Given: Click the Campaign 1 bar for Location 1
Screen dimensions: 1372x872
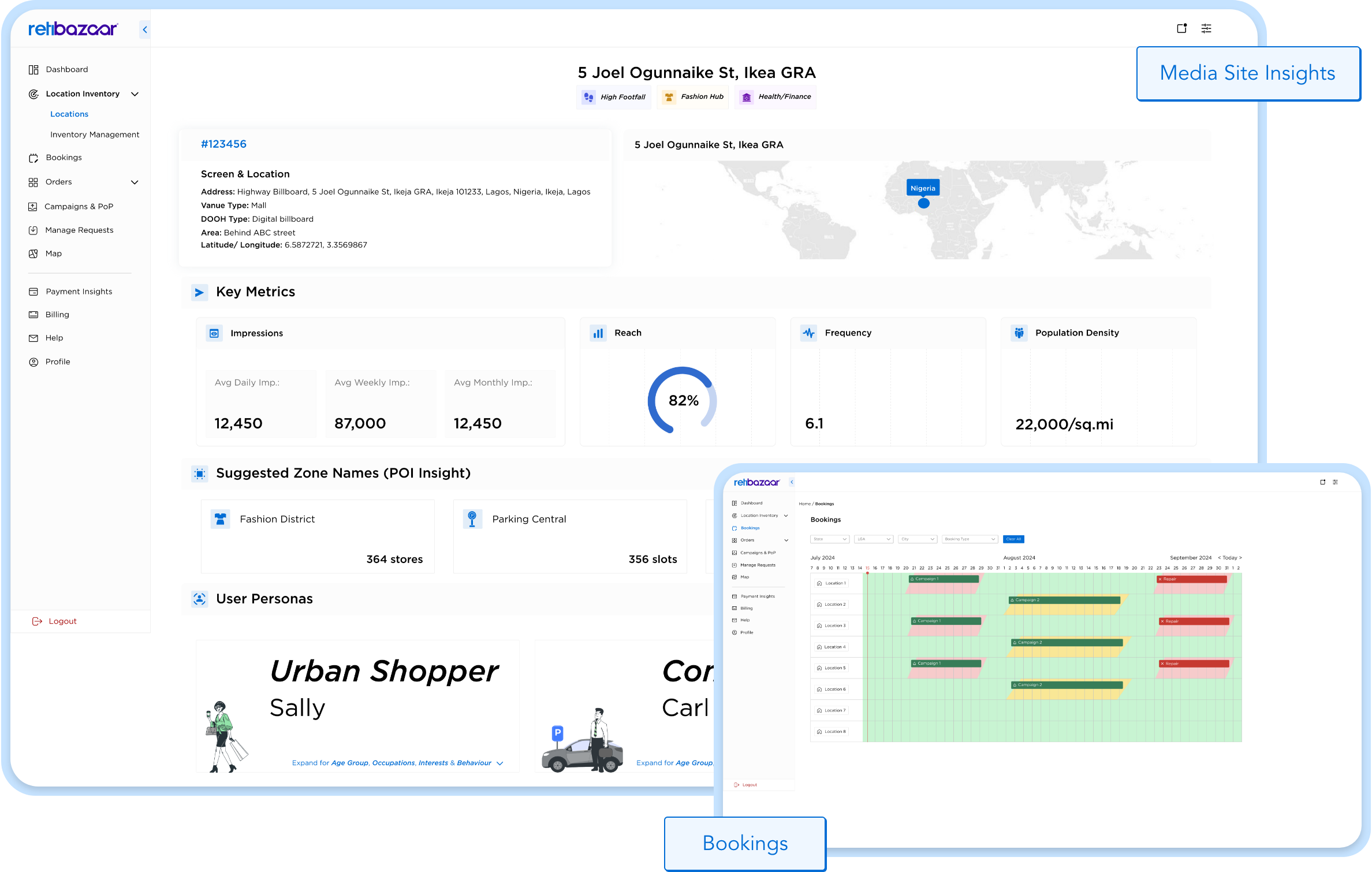Looking at the screenshot, I should [x=944, y=579].
